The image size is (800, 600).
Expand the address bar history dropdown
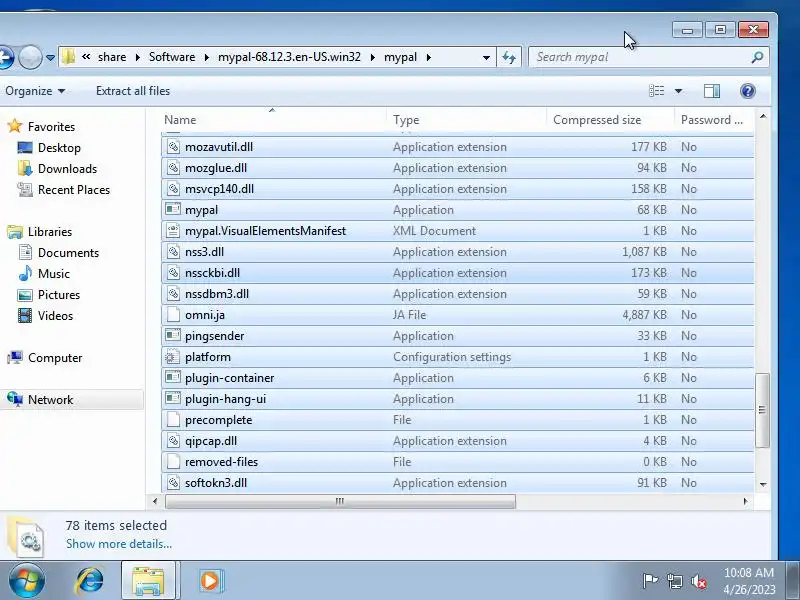coord(486,57)
